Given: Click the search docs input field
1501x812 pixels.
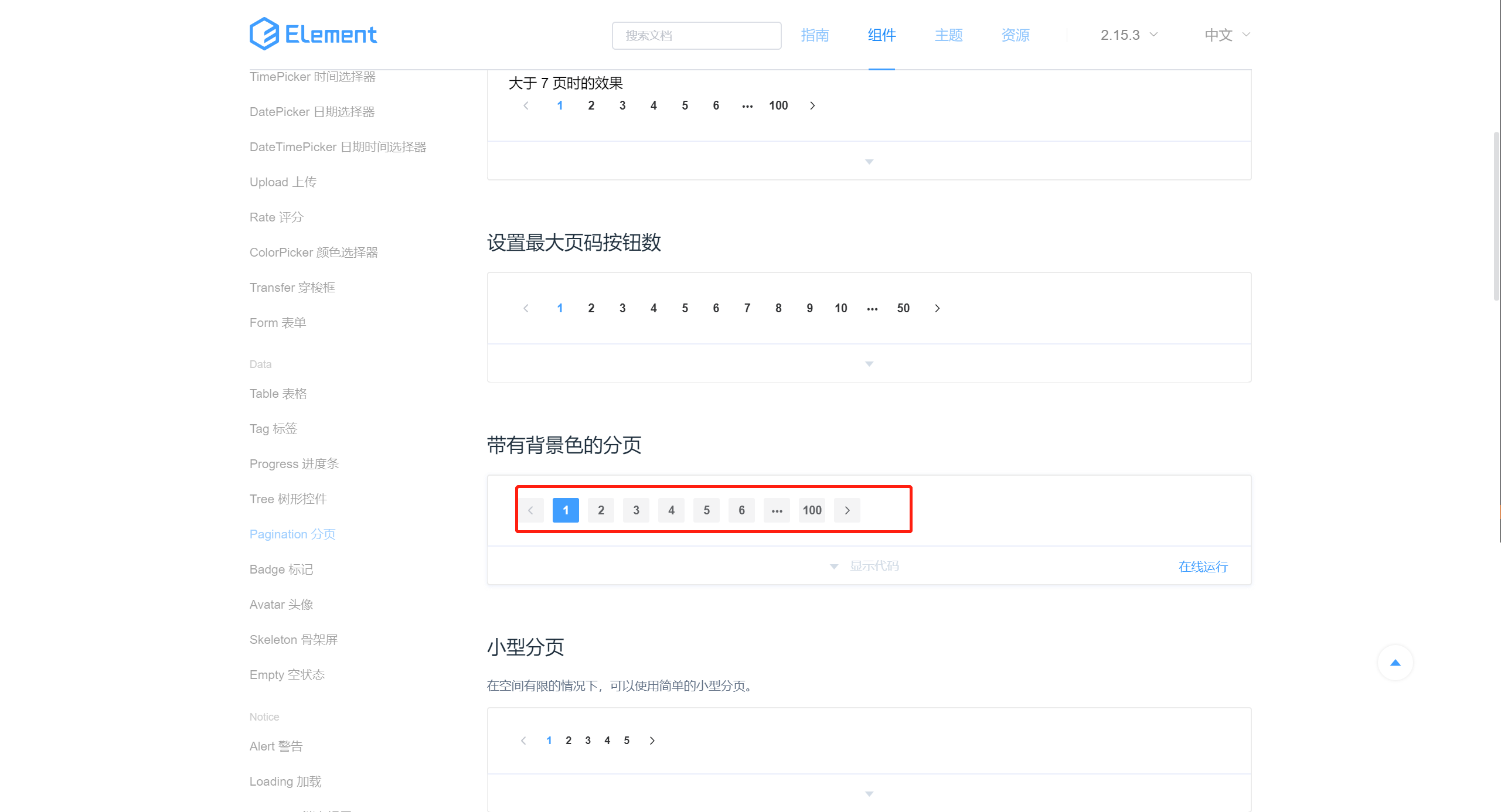Looking at the screenshot, I should pyautogui.click(x=696, y=36).
